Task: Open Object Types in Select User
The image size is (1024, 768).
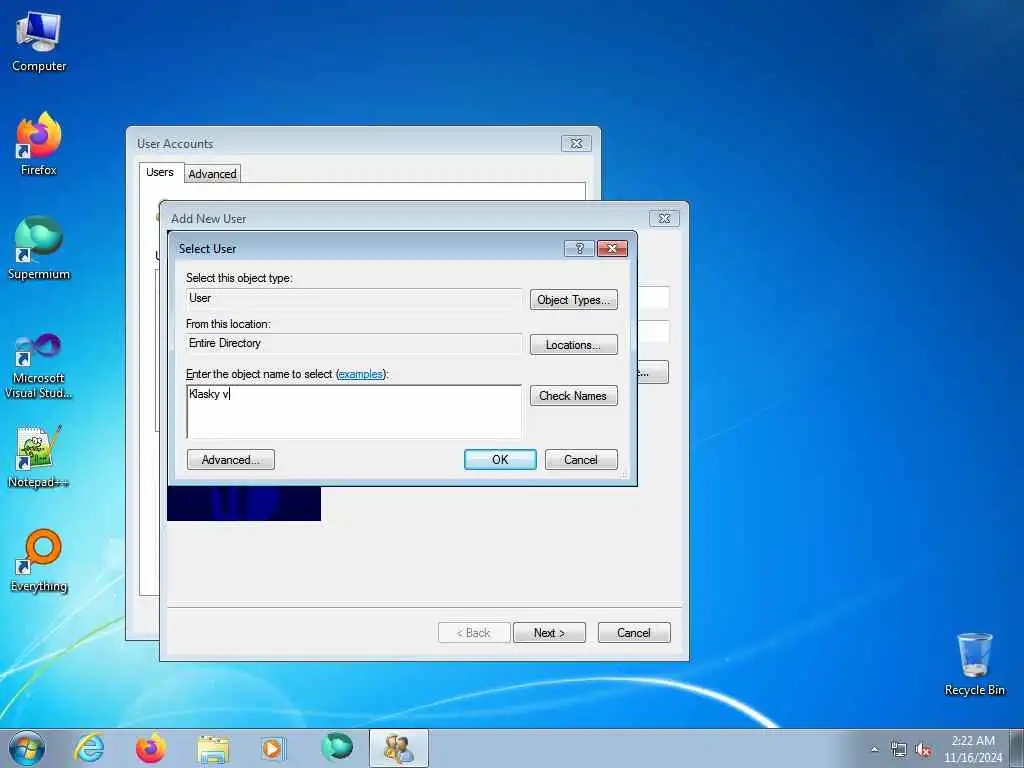Action: click(573, 300)
